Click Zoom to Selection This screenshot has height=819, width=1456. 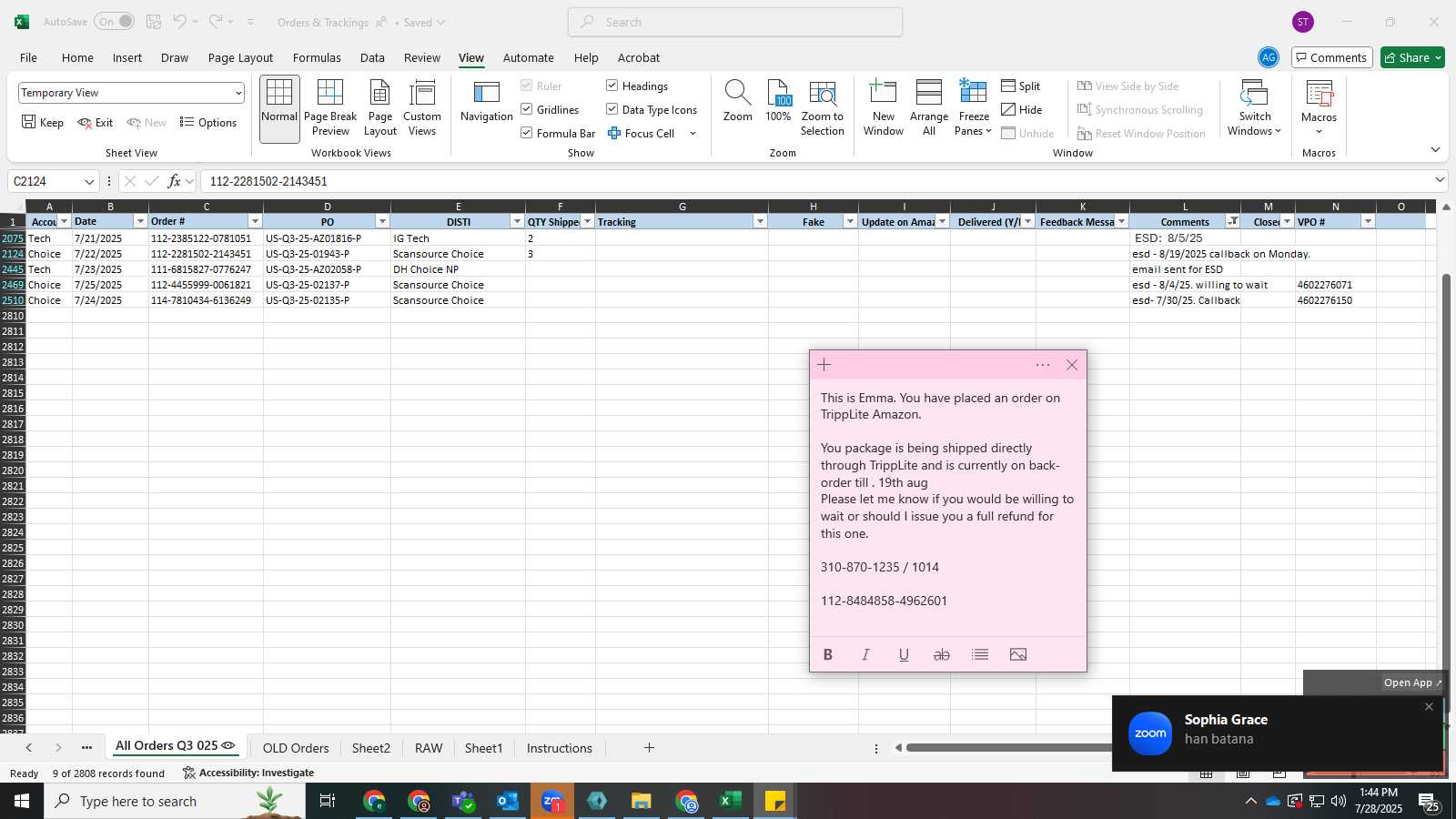pyautogui.click(x=823, y=108)
